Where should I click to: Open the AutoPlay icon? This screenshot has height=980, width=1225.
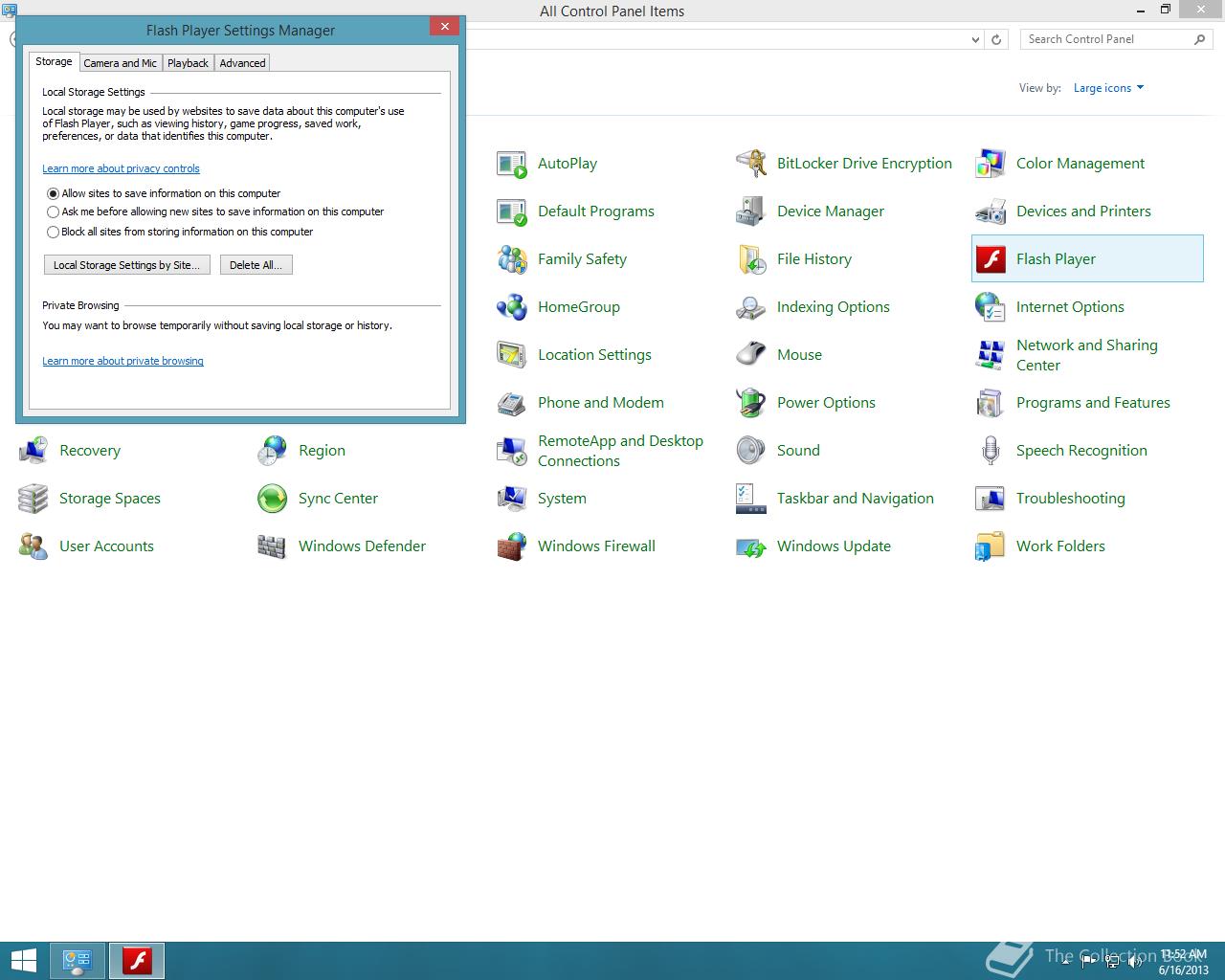tap(512, 164)
